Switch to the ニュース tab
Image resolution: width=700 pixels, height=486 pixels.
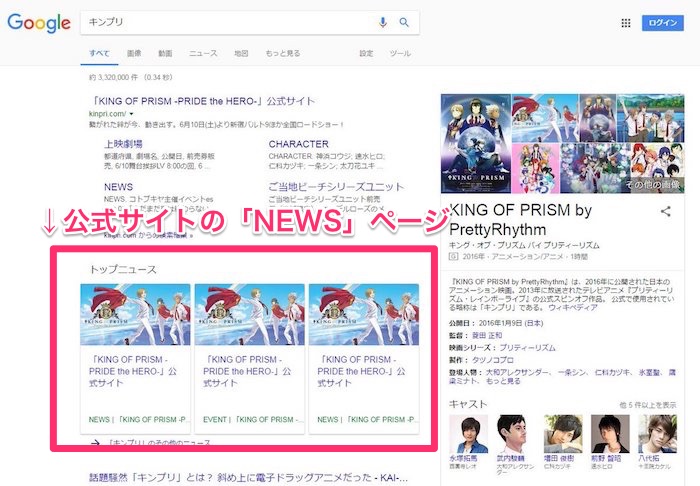point(203,52)
